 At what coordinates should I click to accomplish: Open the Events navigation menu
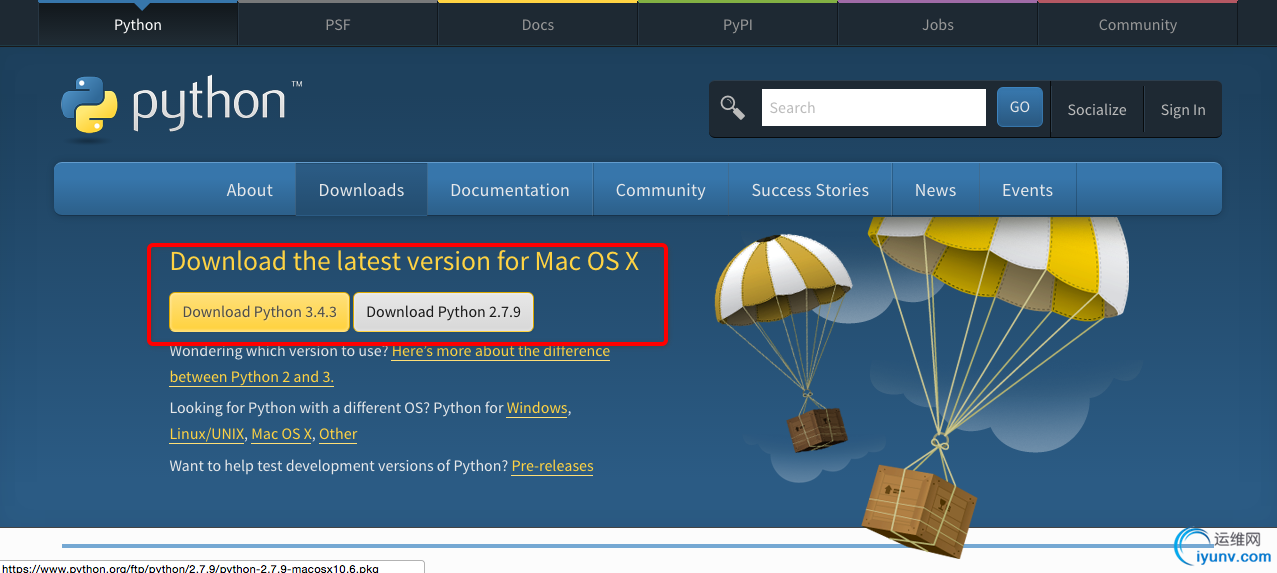click(1028, 190)
